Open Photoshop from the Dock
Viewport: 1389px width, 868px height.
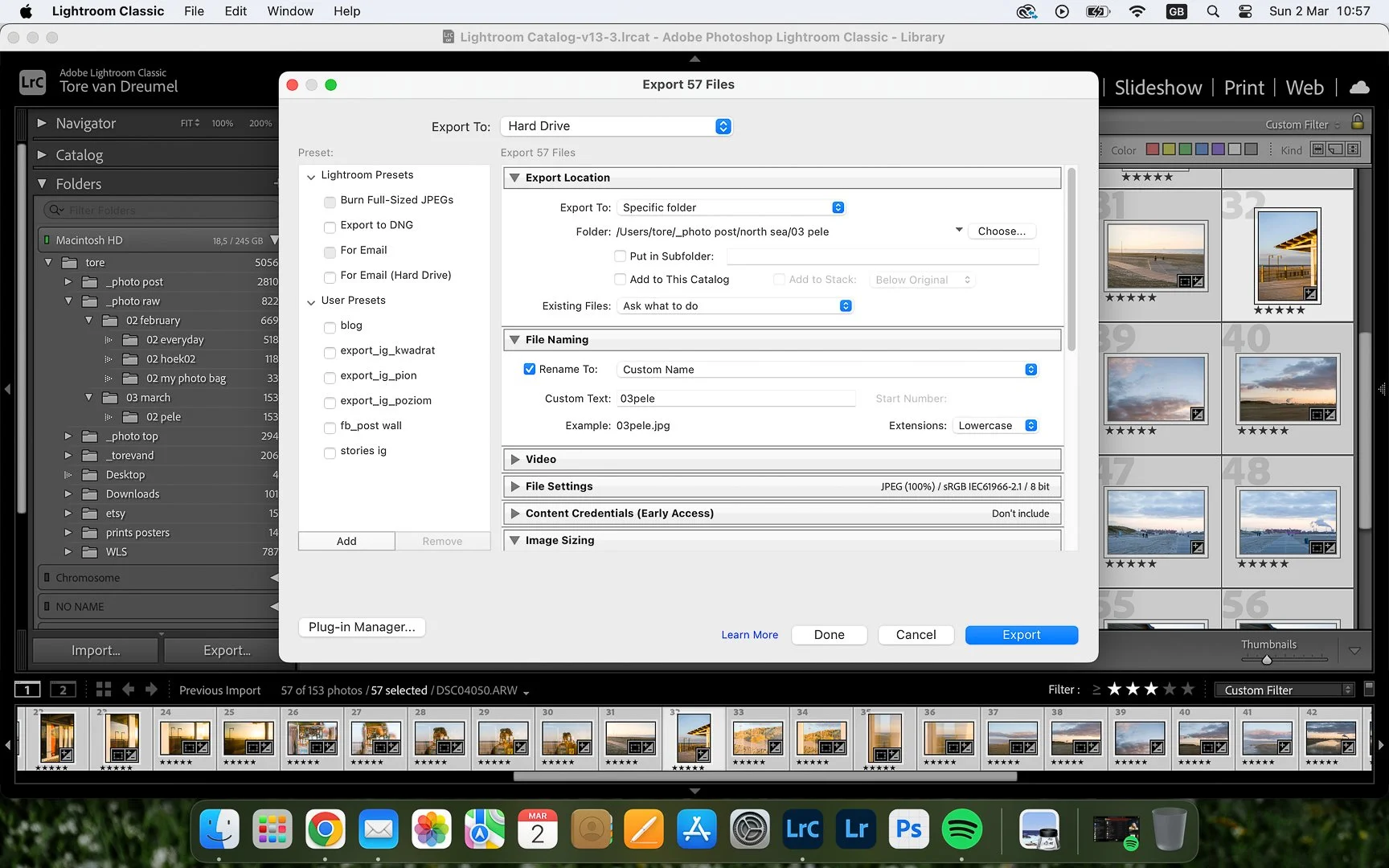click(909, 829)
